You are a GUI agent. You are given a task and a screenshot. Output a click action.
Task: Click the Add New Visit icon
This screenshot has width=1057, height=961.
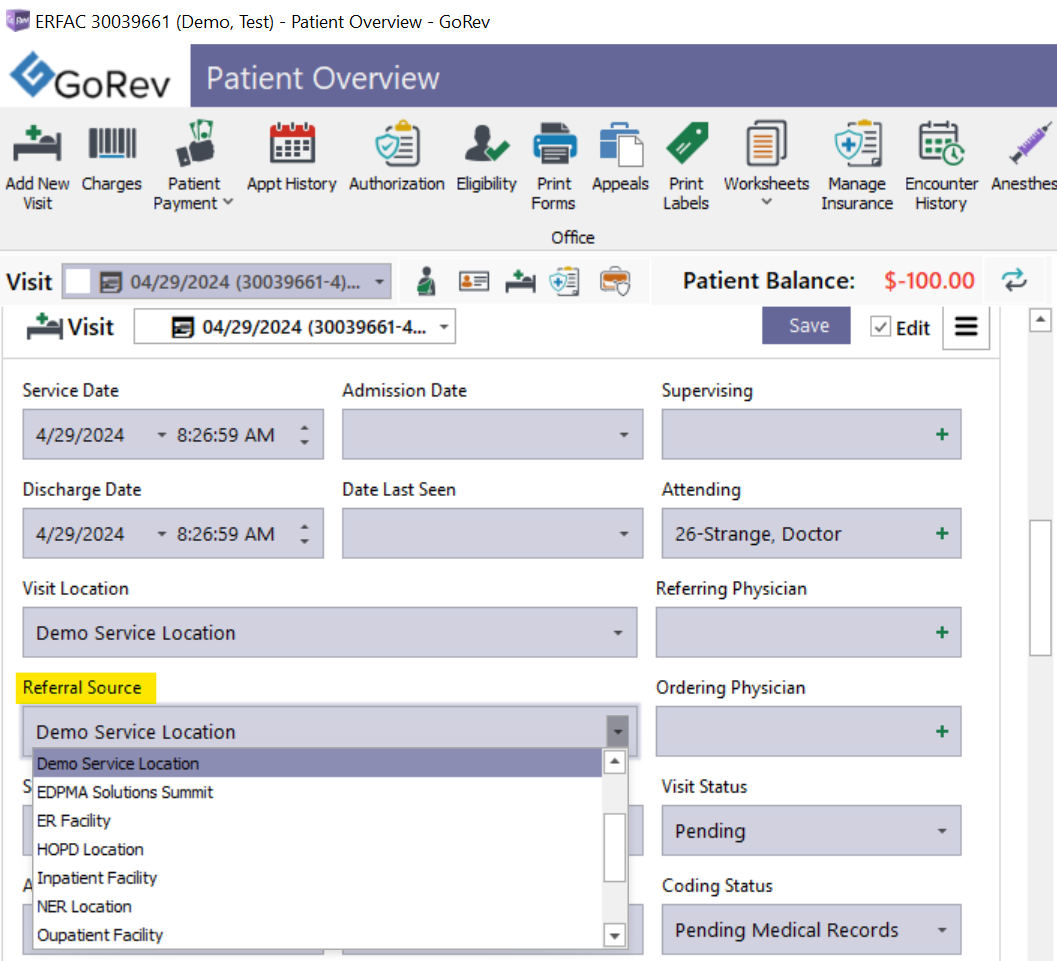tap(37, 144)
